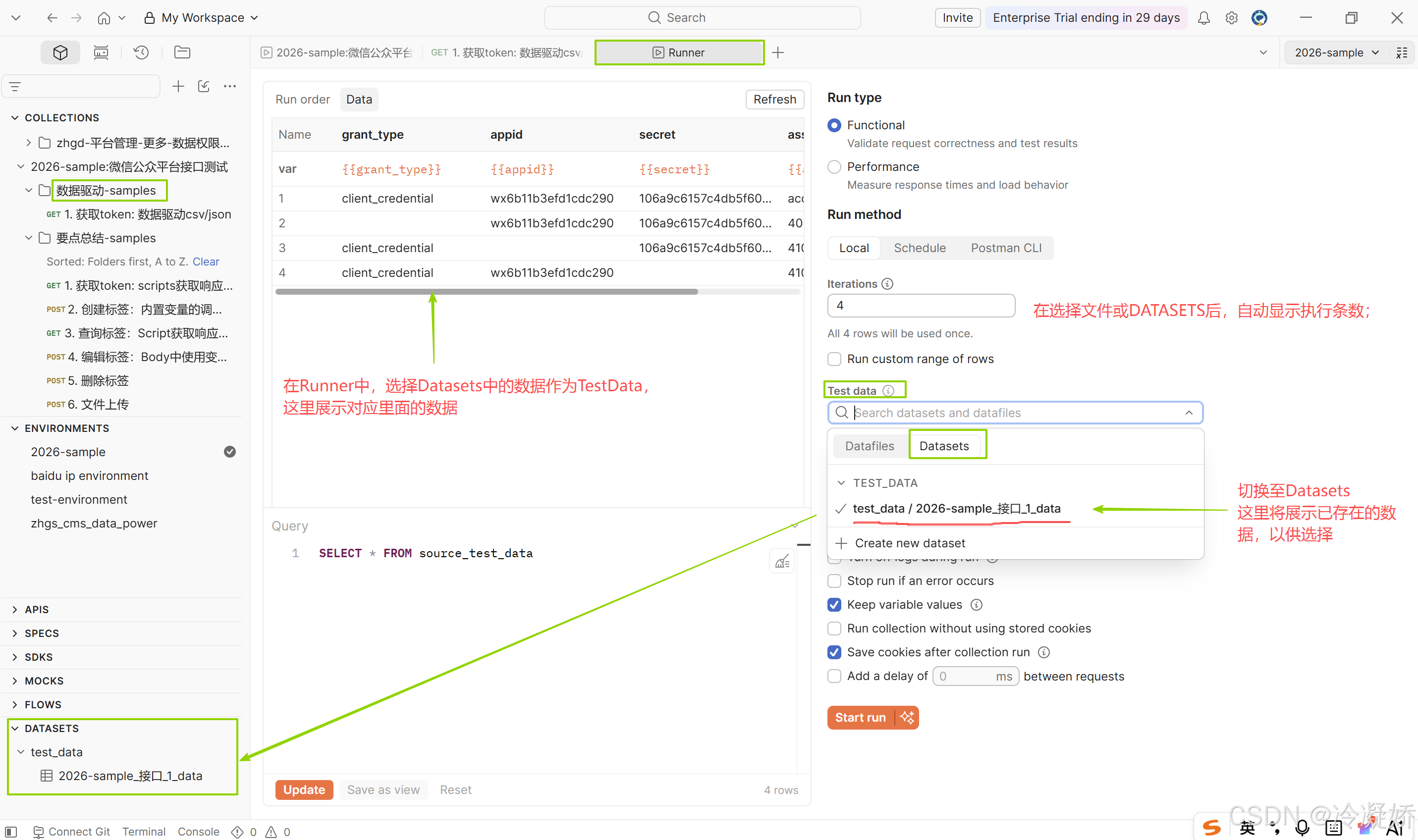This screenshot has width=1418, height=840.
Task: Open the Console in the status bar
Action: [198, 832]
